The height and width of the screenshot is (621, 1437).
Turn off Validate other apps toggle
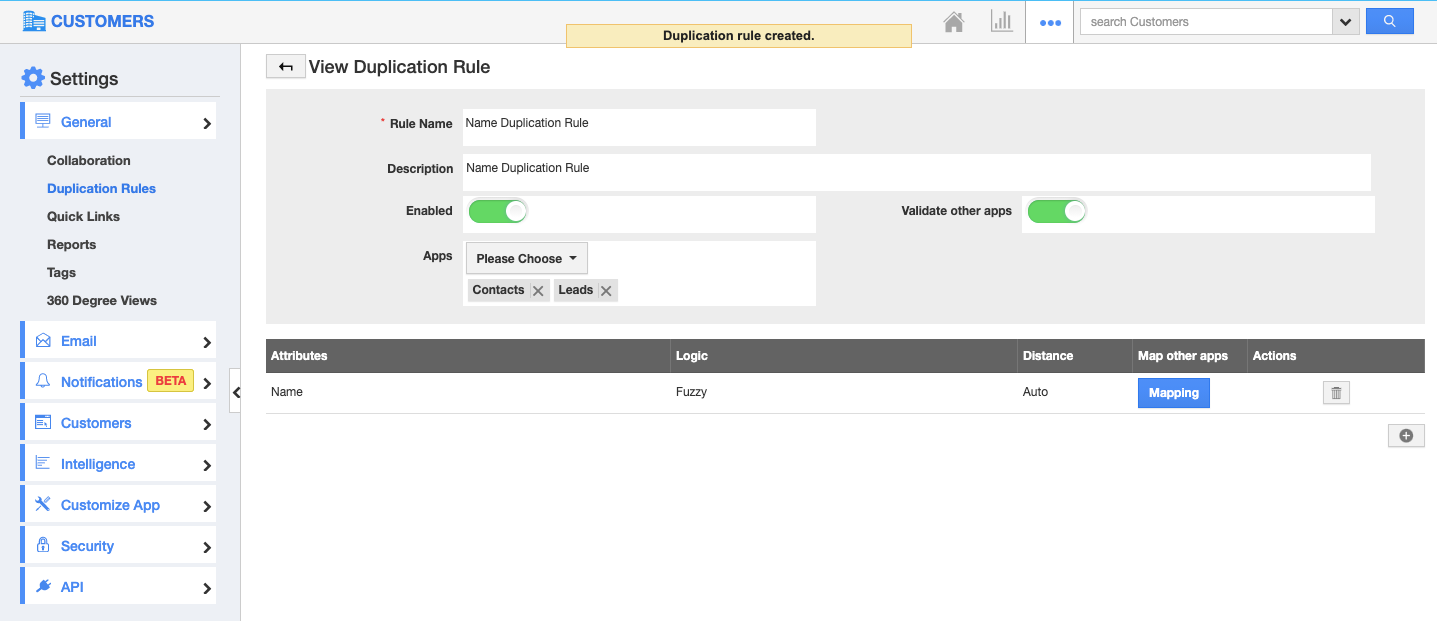(1056, 211)
